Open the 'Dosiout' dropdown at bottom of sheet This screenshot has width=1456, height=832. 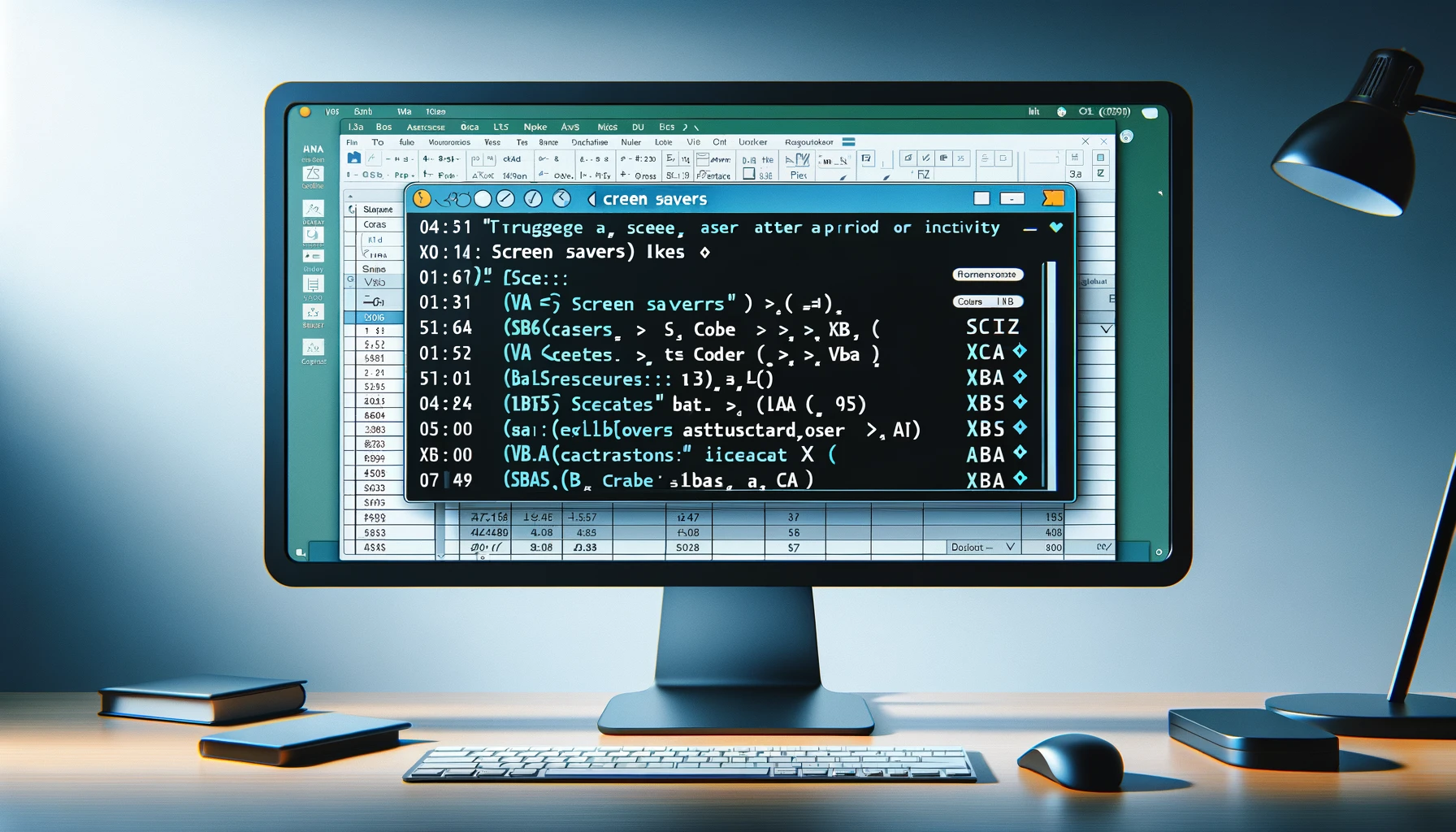983,548
